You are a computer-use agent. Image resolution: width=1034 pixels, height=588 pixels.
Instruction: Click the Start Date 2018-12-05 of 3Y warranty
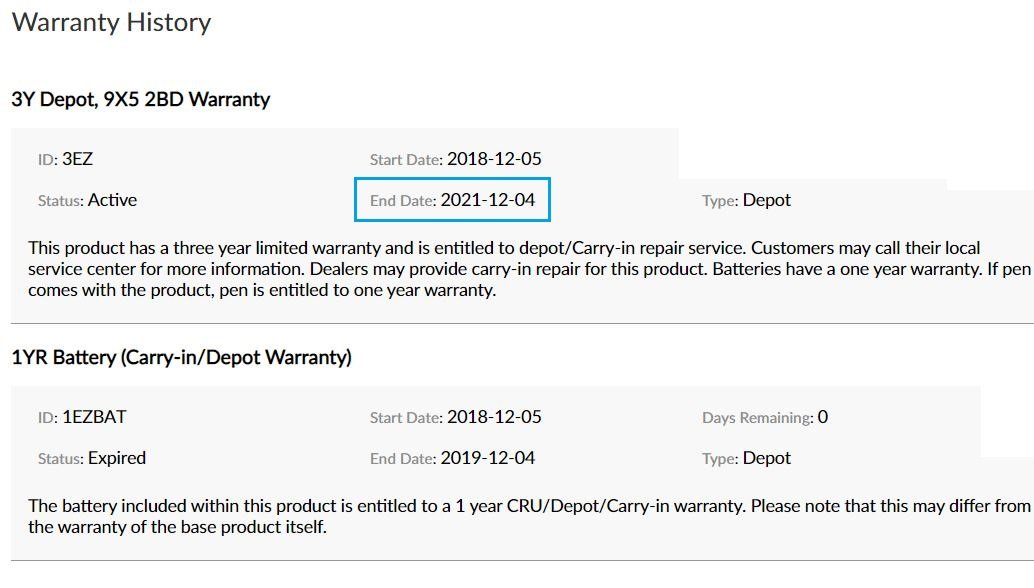(x=456, y=159)
